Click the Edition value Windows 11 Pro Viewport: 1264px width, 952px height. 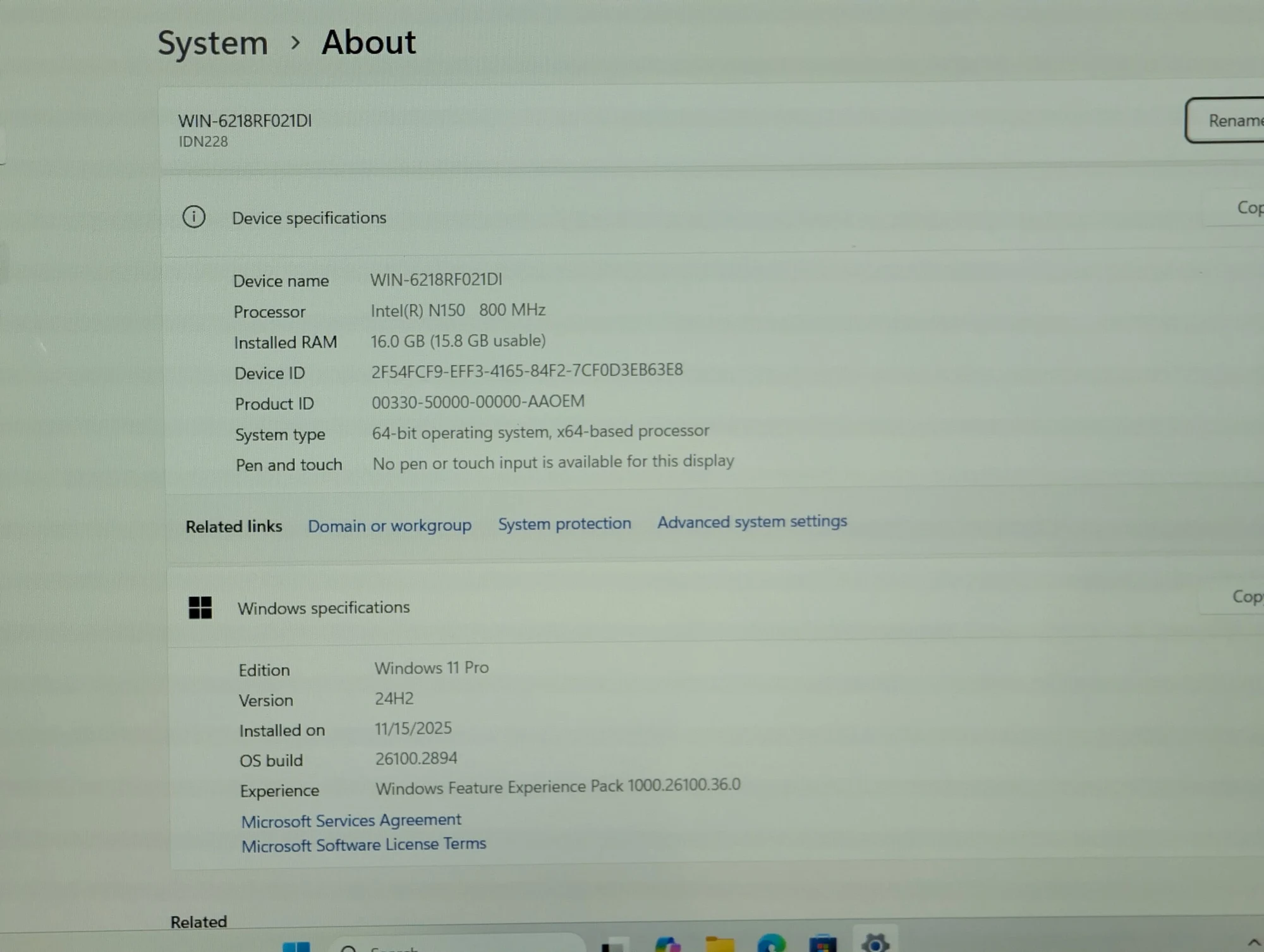click(432, 668)
